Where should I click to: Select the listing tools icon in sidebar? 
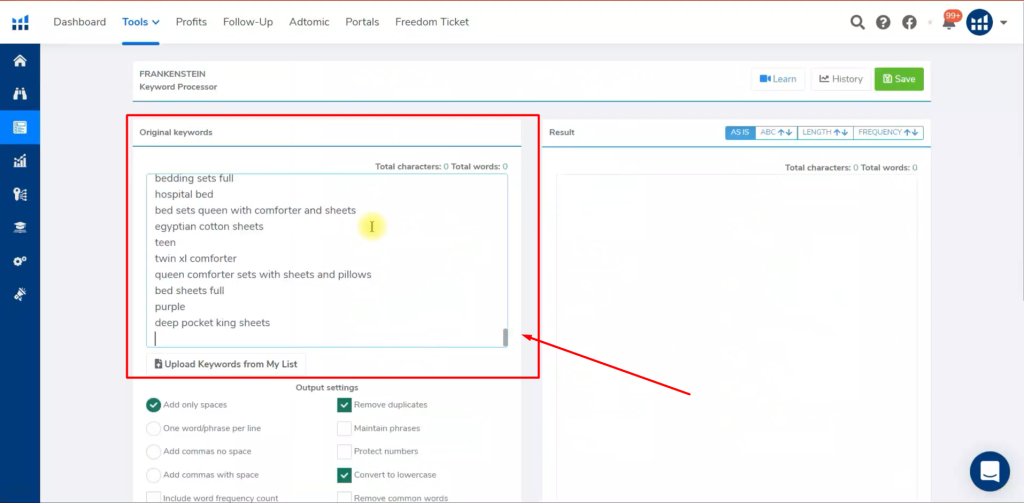(20, 127)
